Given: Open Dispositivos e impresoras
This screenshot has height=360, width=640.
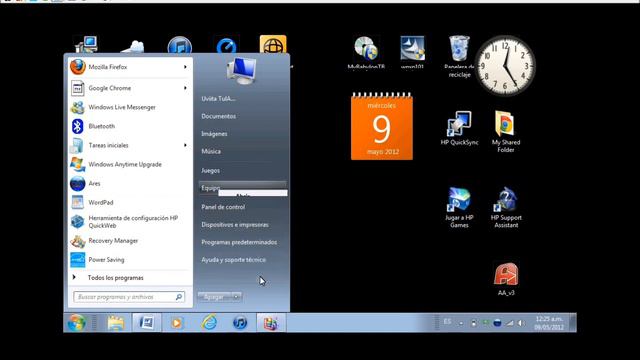Looking at the screenshot, I should click(235, 224).
